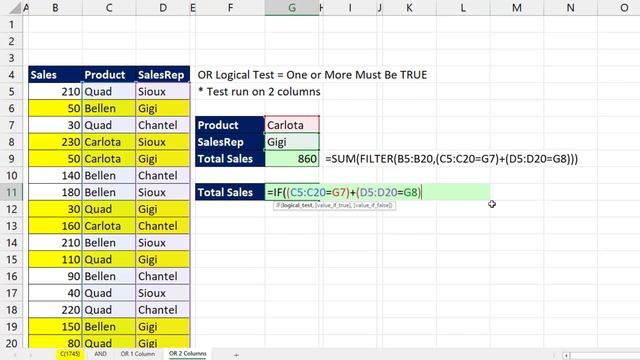Add a new sheet with plus icon

tap(236, 355)
